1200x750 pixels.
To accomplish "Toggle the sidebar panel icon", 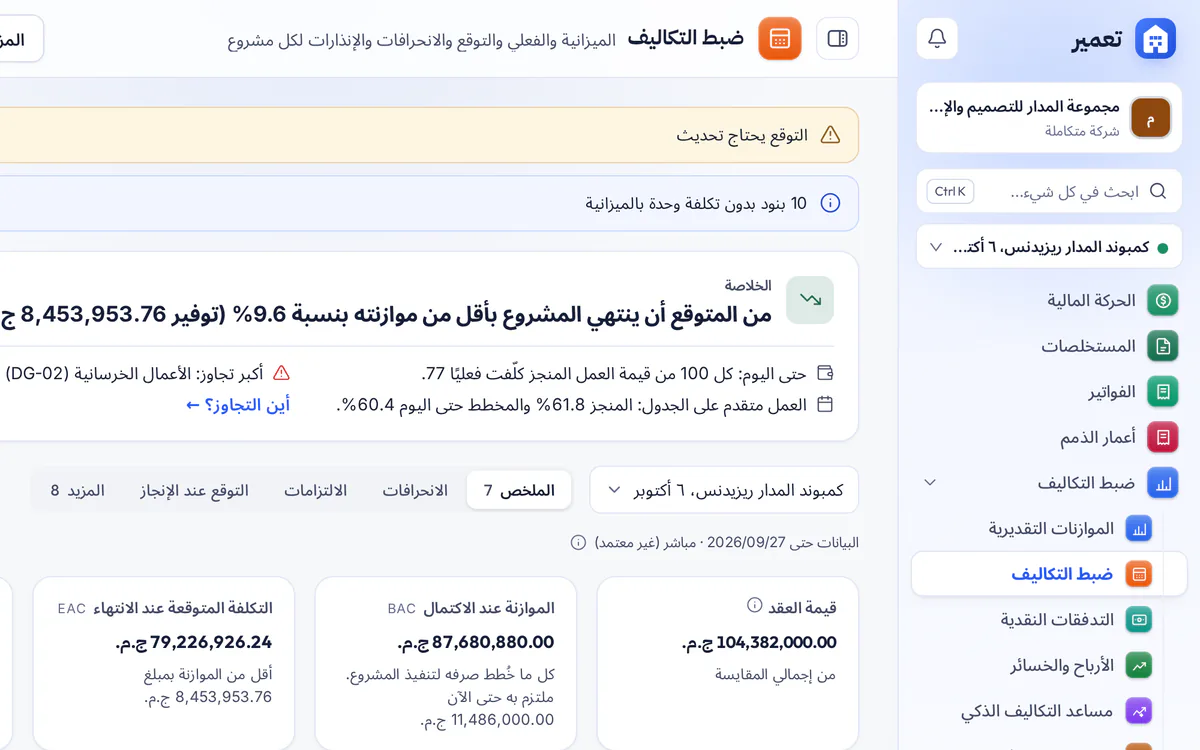I will [x=838, y=39].
